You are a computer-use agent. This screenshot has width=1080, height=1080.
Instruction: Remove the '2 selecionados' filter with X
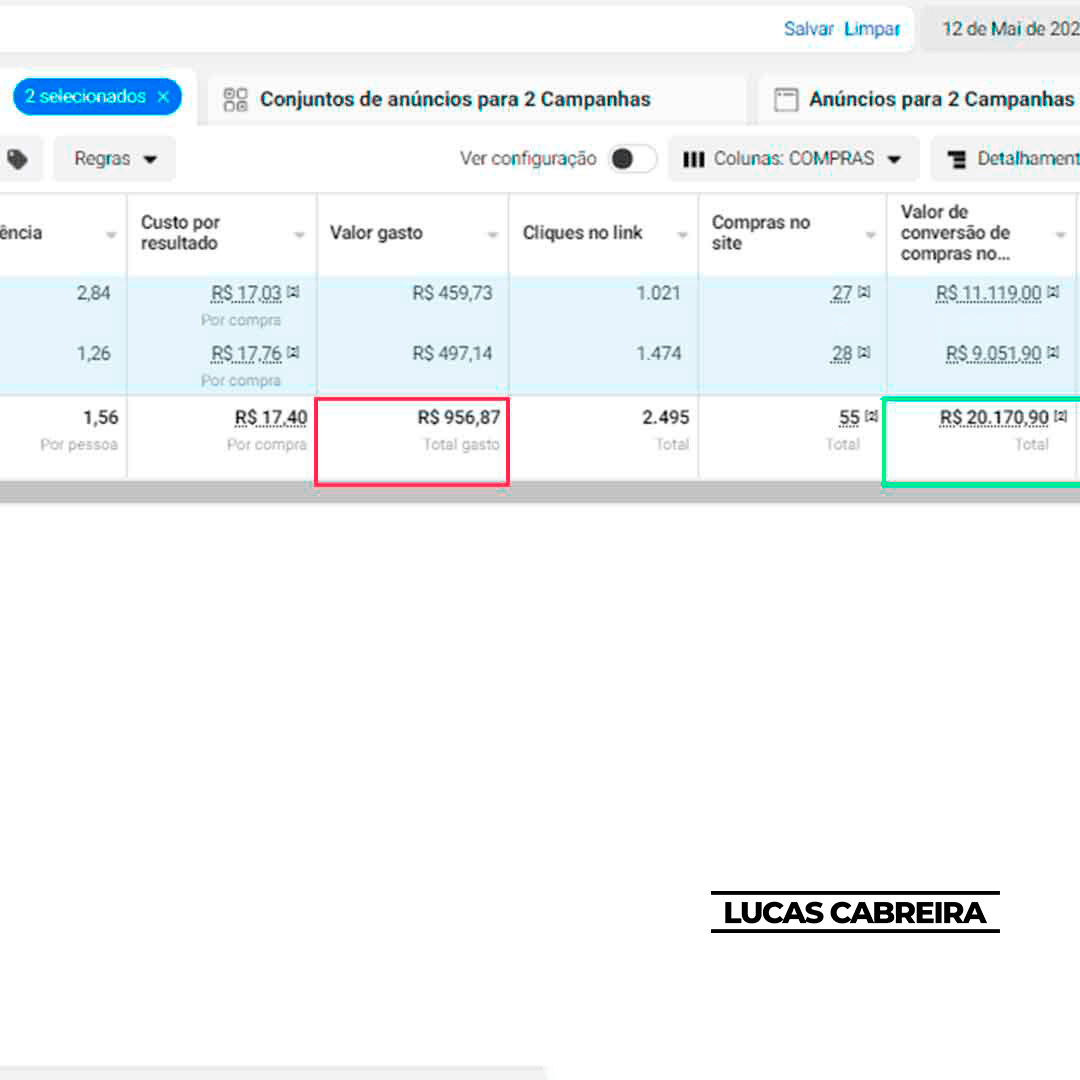(164, 97)
